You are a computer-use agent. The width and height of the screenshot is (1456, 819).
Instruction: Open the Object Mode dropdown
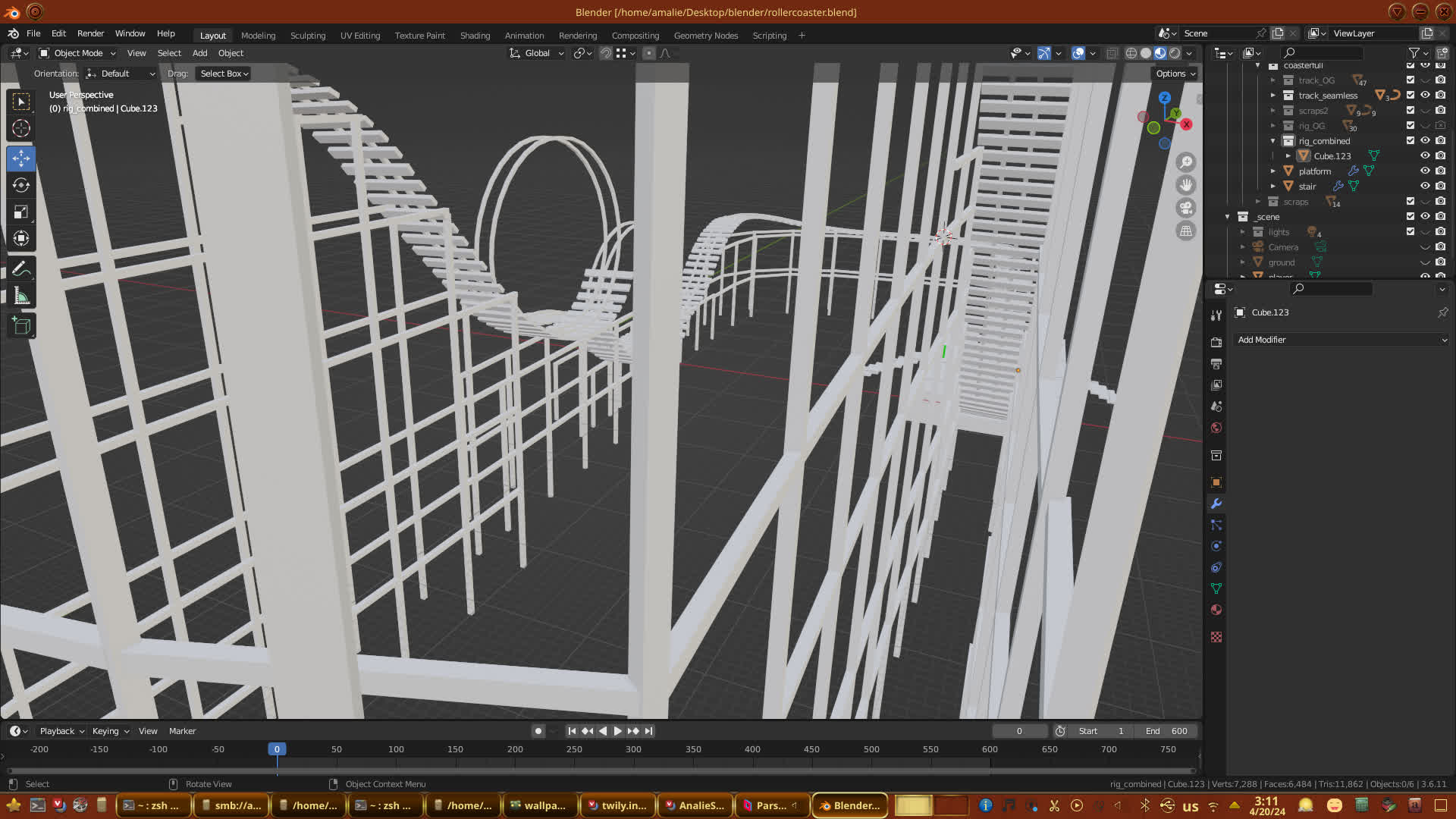pos(77,53)
